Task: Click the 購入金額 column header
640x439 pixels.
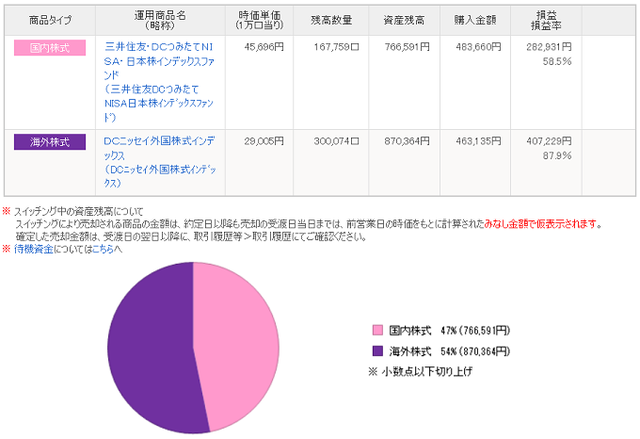Action: [x=475, y=20]
